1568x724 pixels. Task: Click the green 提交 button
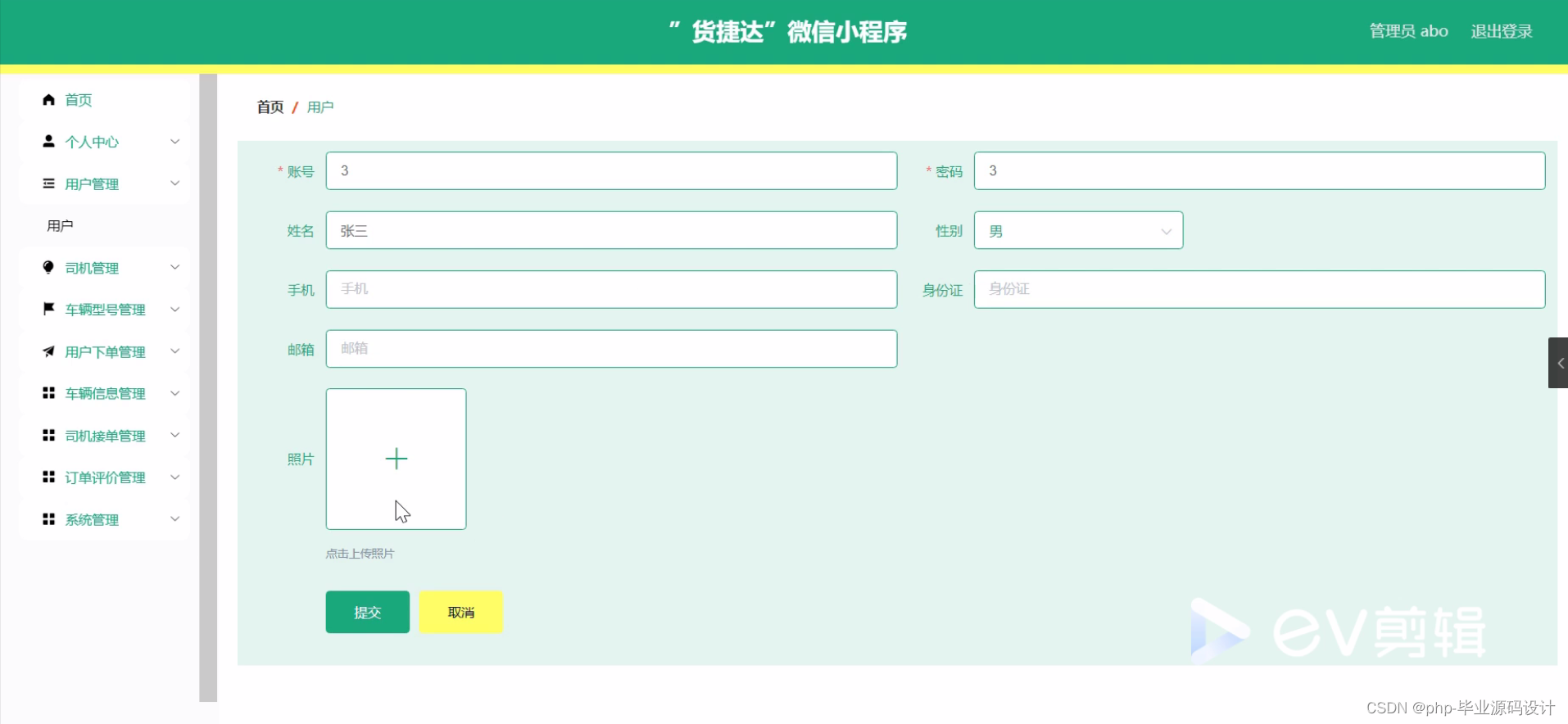coord(367,612)
